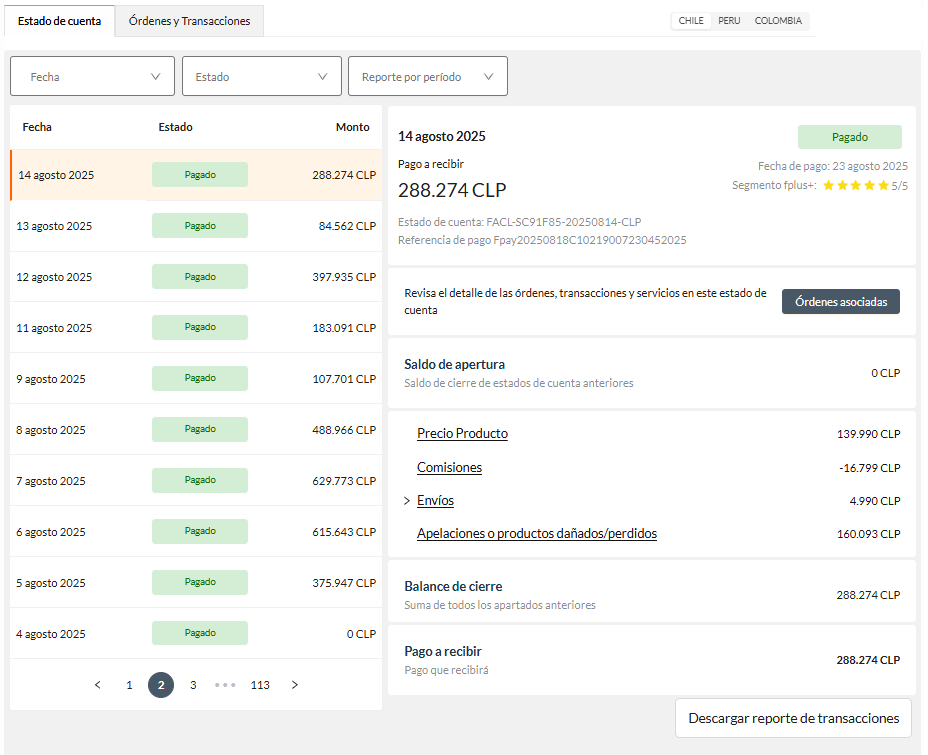Open the Estado filter dropdown

(262, 76)
